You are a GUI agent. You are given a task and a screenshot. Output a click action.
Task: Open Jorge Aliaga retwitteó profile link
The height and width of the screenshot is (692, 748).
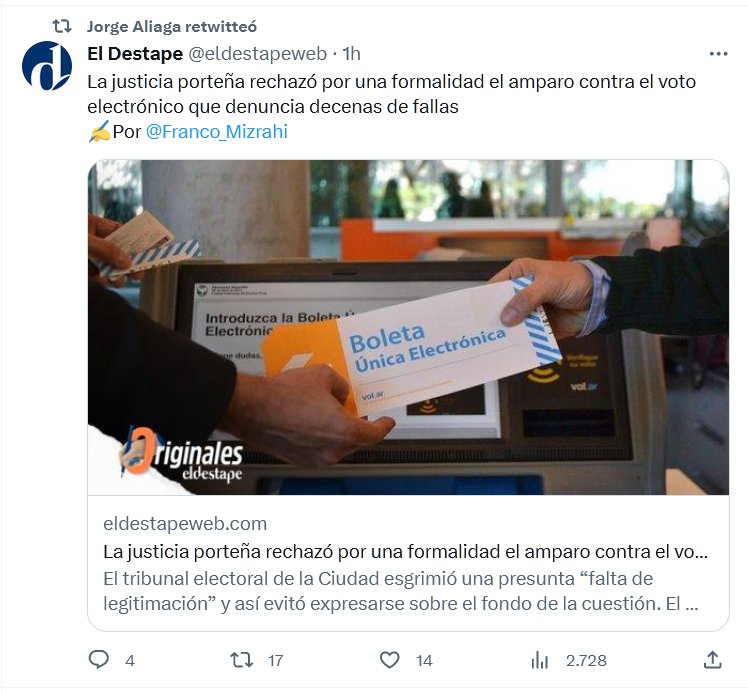click(172, 26)
